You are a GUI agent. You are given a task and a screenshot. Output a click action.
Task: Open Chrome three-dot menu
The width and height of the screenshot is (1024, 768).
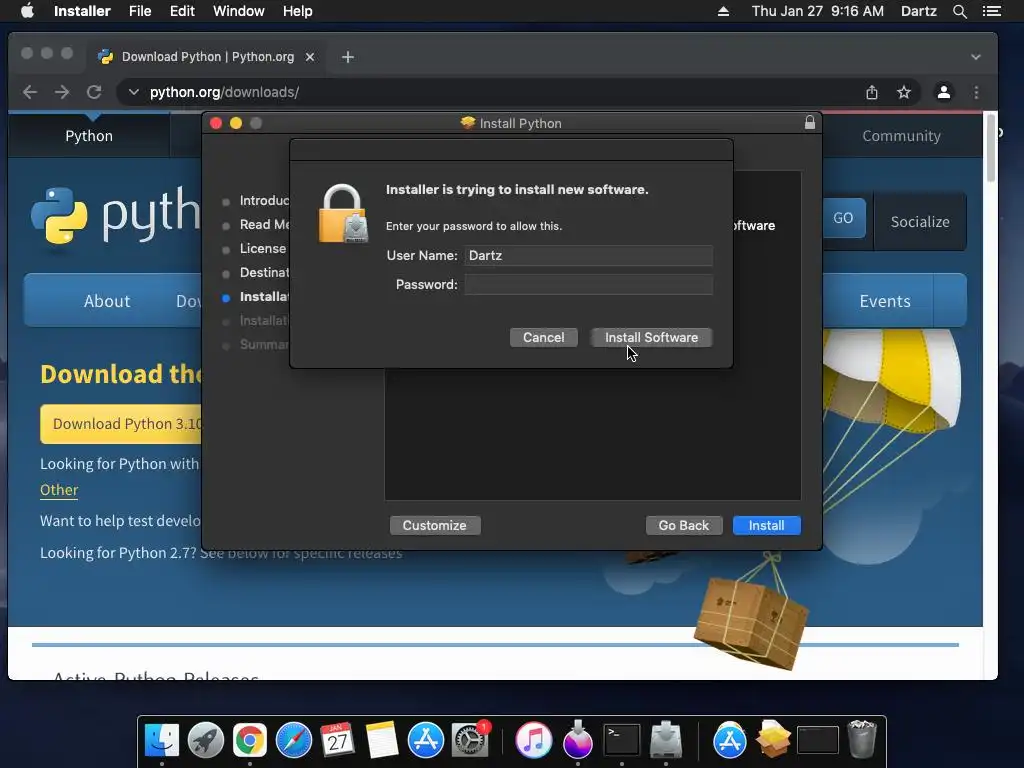(976, 92)
